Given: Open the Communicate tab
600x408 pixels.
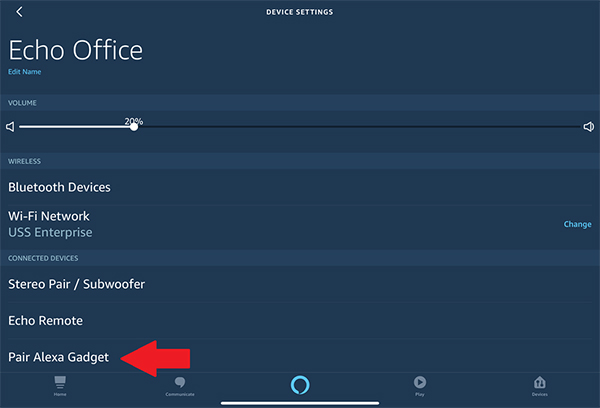Looking at the screenshot, I should [x=180, y=386].
